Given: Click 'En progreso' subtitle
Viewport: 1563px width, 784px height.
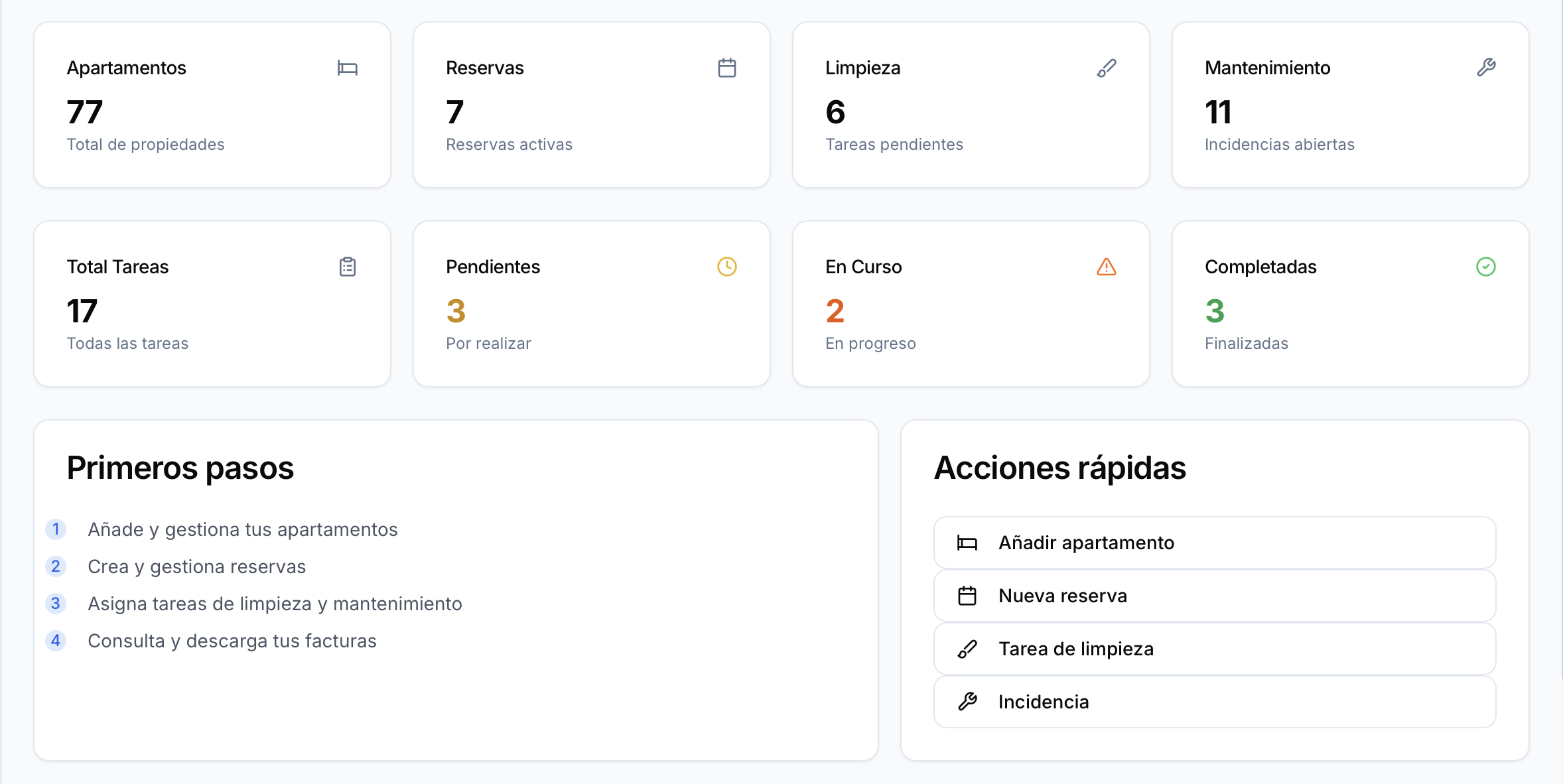Looking at the screenshot, I should click(870, 344).
